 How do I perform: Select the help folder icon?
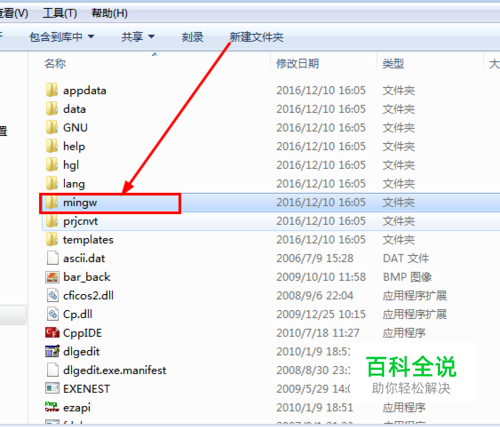pyautogui.click(x=52, y=146)
